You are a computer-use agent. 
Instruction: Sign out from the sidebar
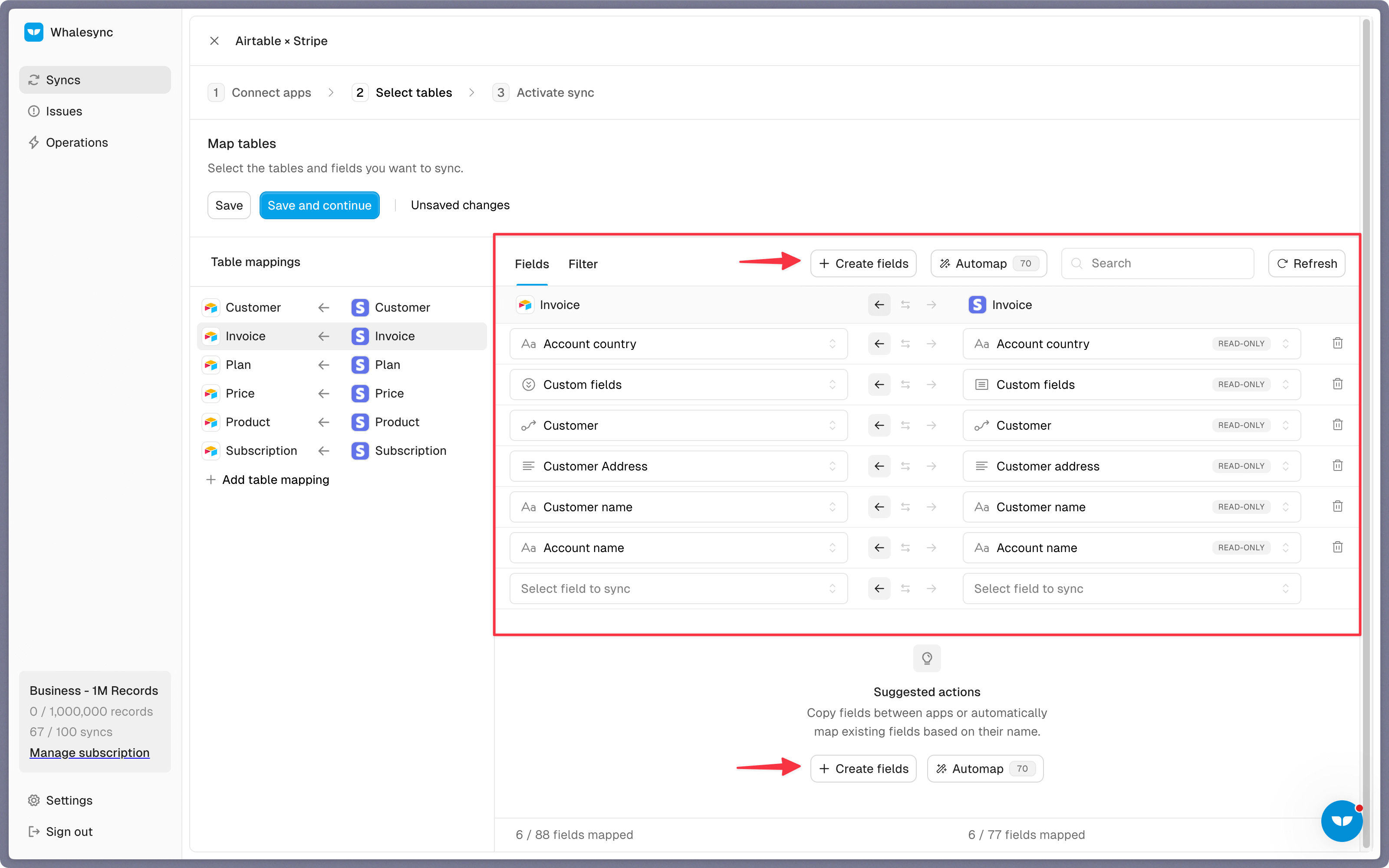pyautogui.click(x=60, y=831)
